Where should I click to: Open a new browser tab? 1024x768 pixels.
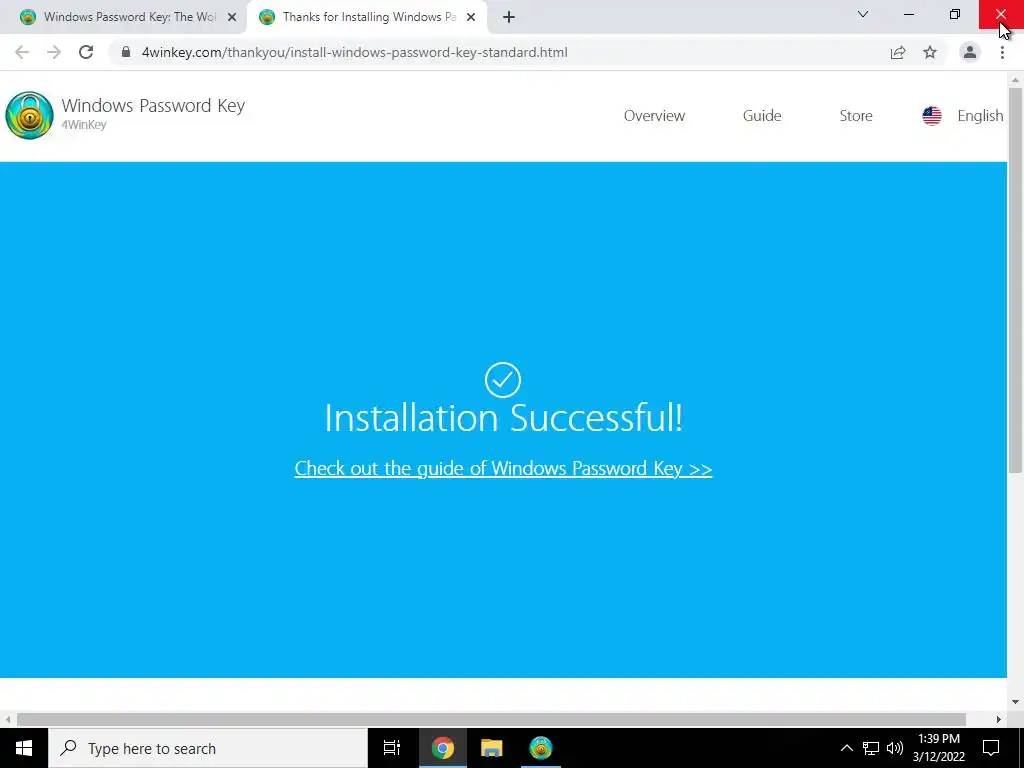point(509,17)
